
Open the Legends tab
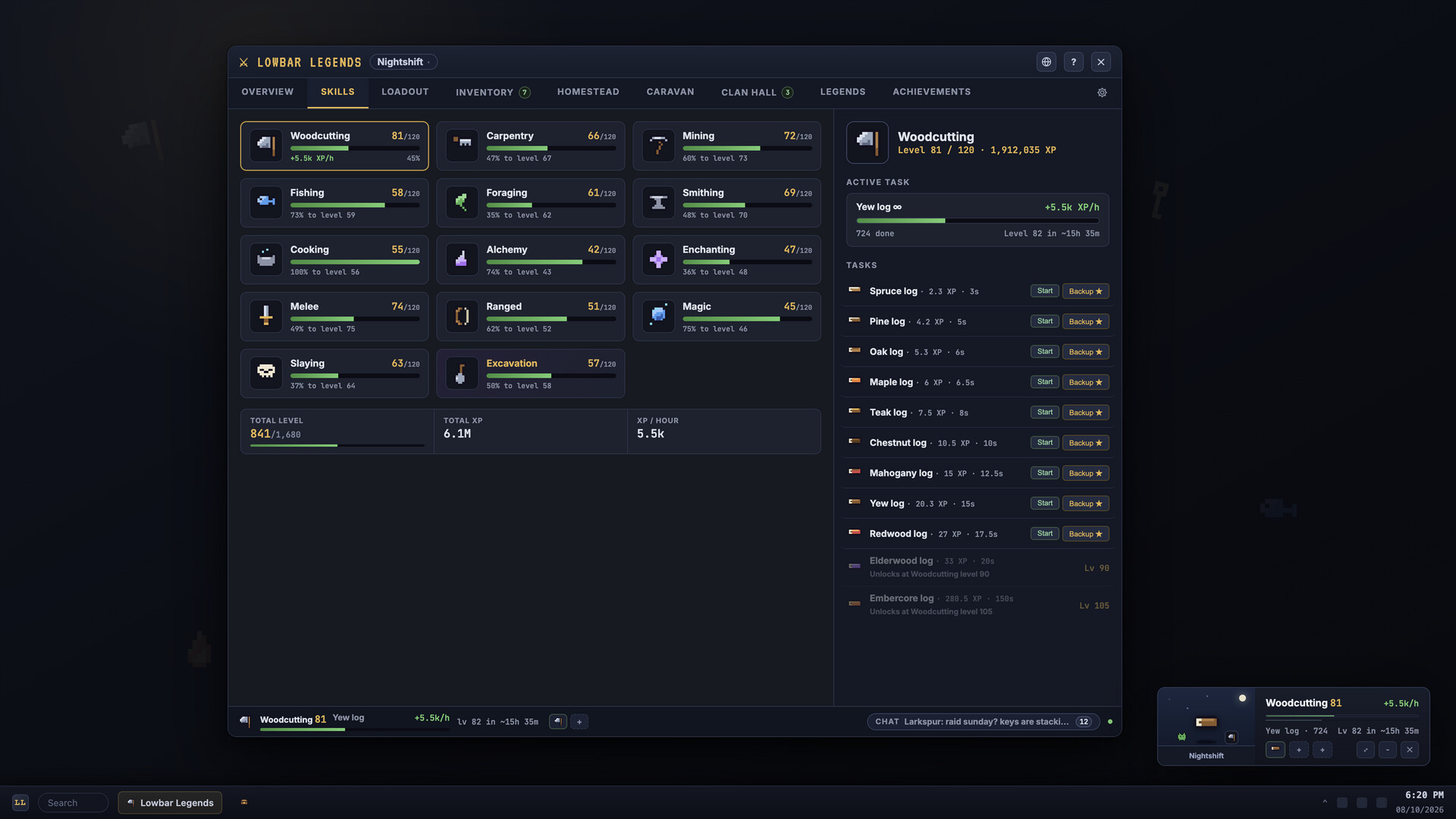843,92
